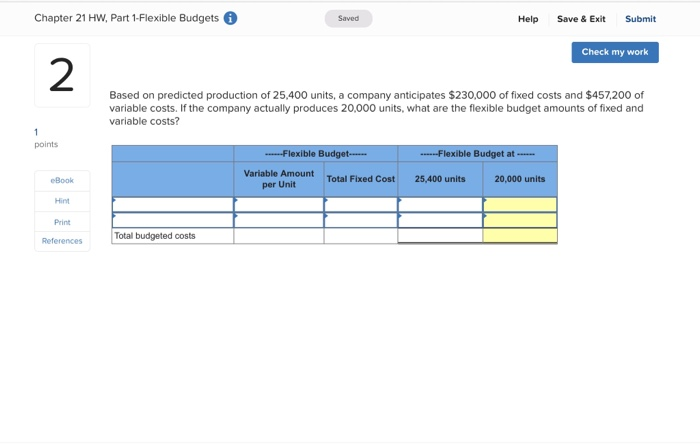Click the Check my work button
The width and height of the screenshot is (700, 446).
615,52
